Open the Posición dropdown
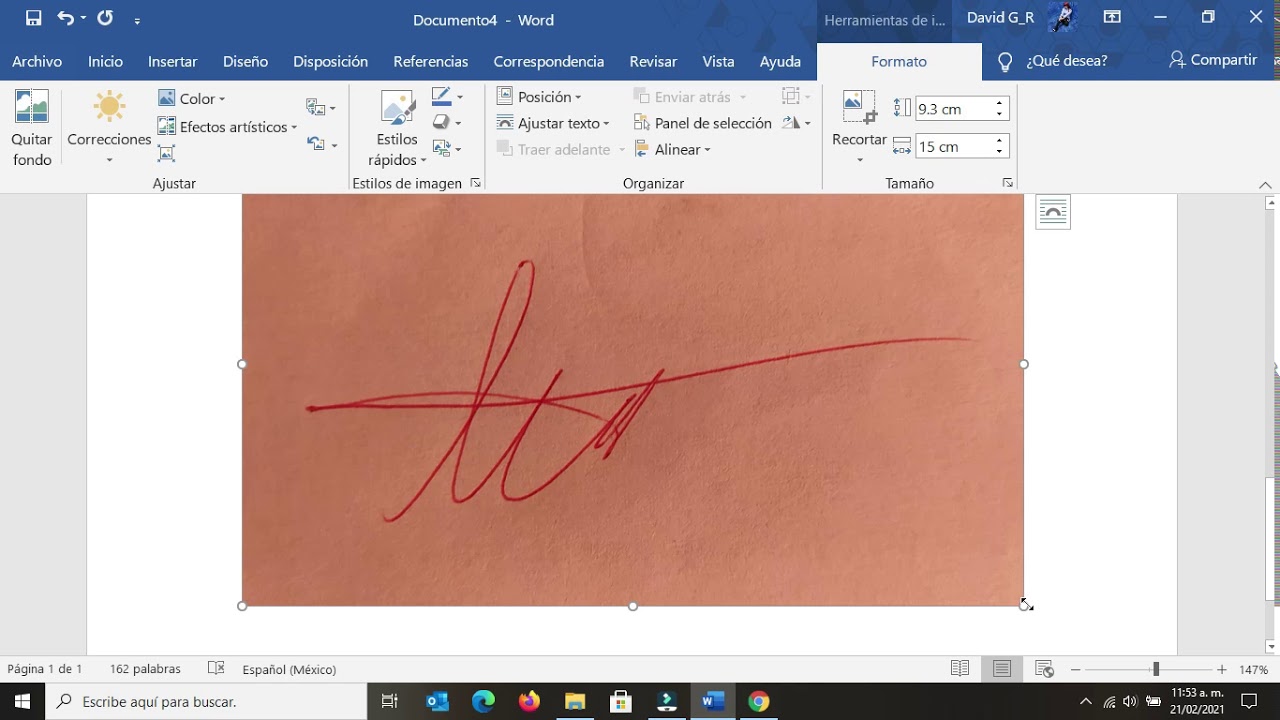1280x720 pixels. (x=539, y=97)
